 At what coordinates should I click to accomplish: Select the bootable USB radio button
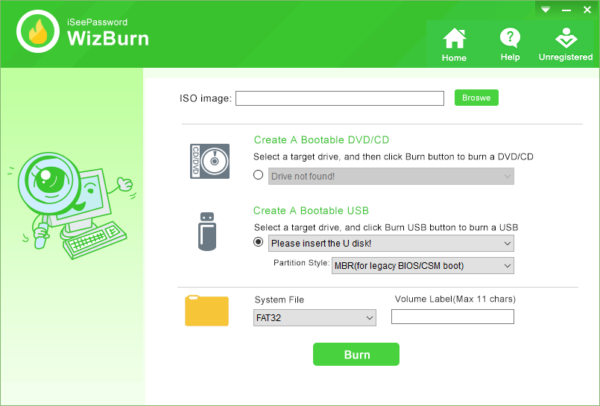tap(258, 242)
